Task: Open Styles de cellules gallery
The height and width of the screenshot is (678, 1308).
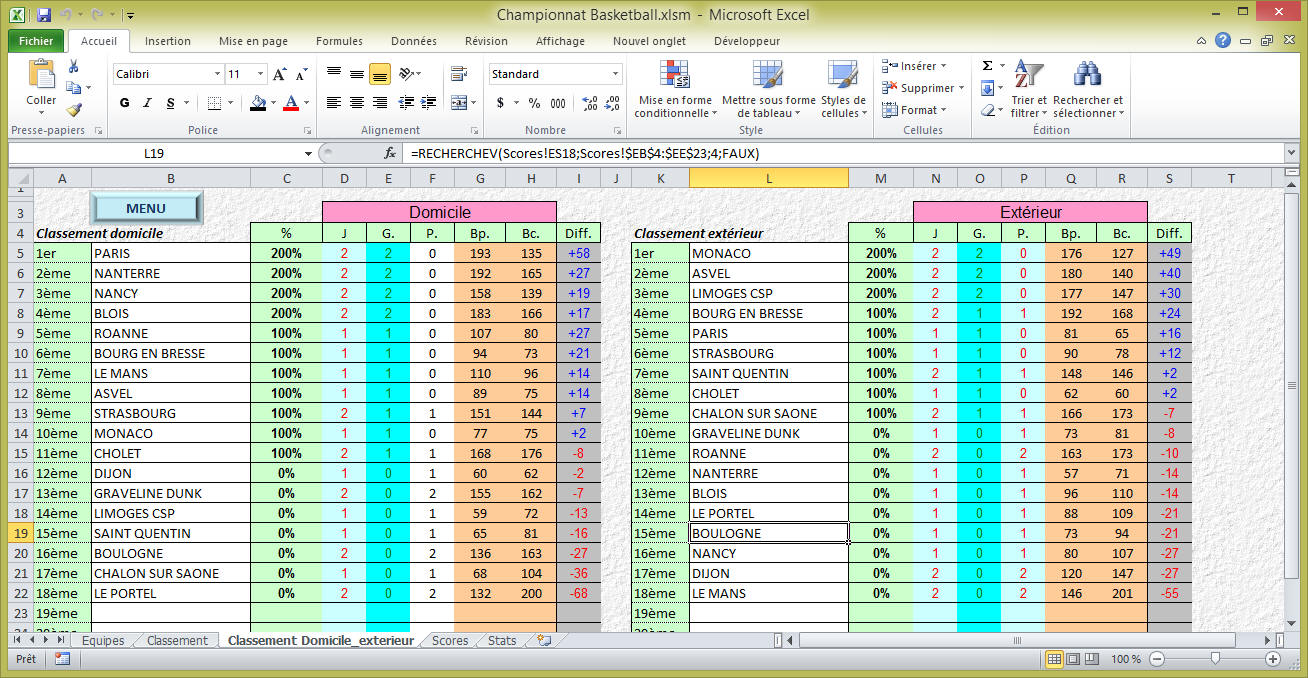Action: pos(843,89)
